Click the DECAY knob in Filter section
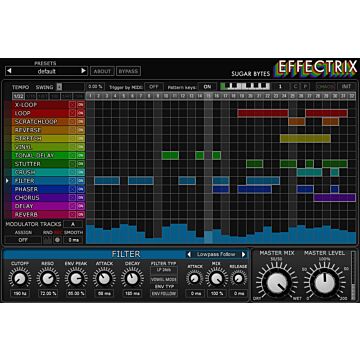 (132, 278)
